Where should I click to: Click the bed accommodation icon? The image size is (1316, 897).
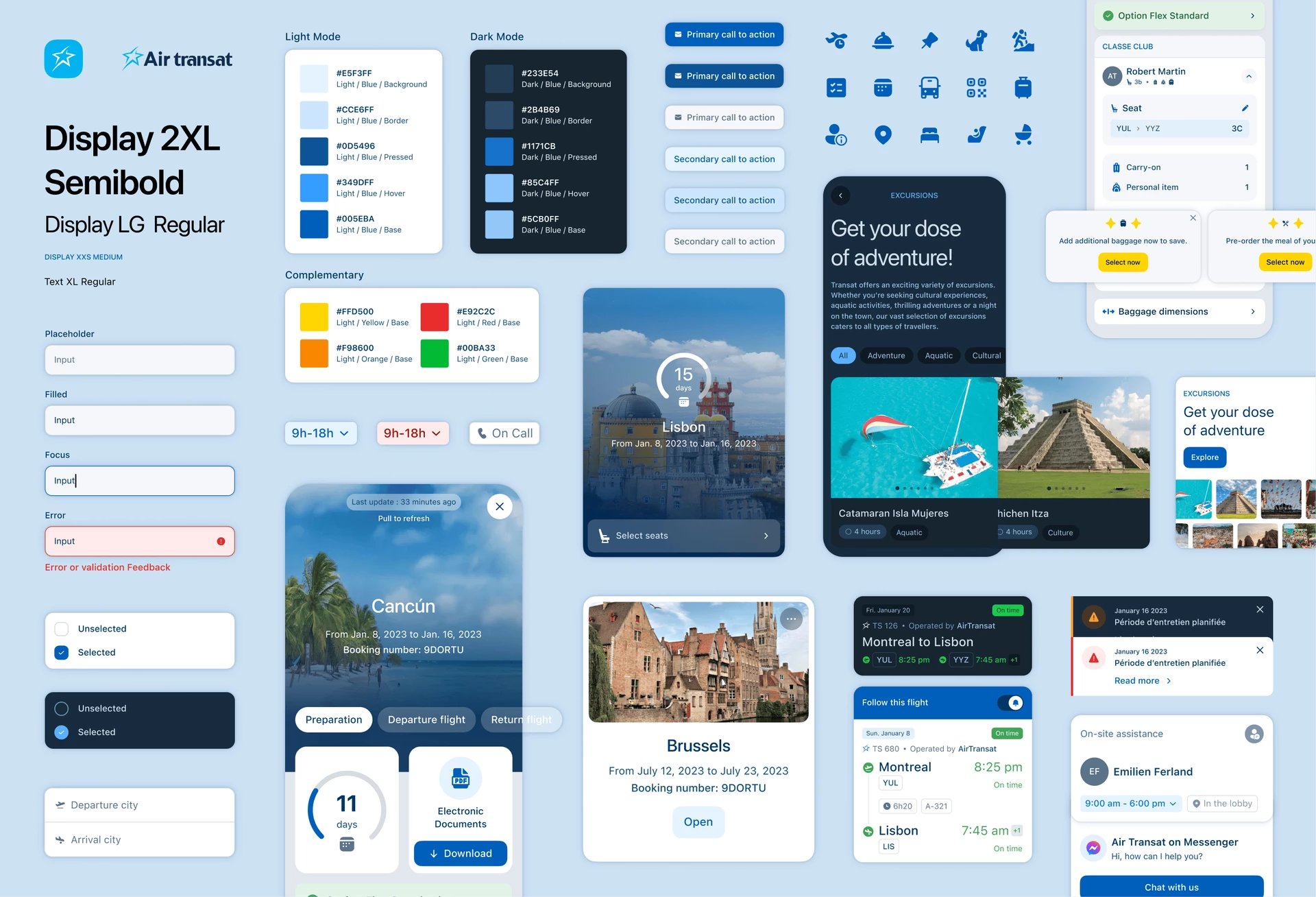coord(929,135)
